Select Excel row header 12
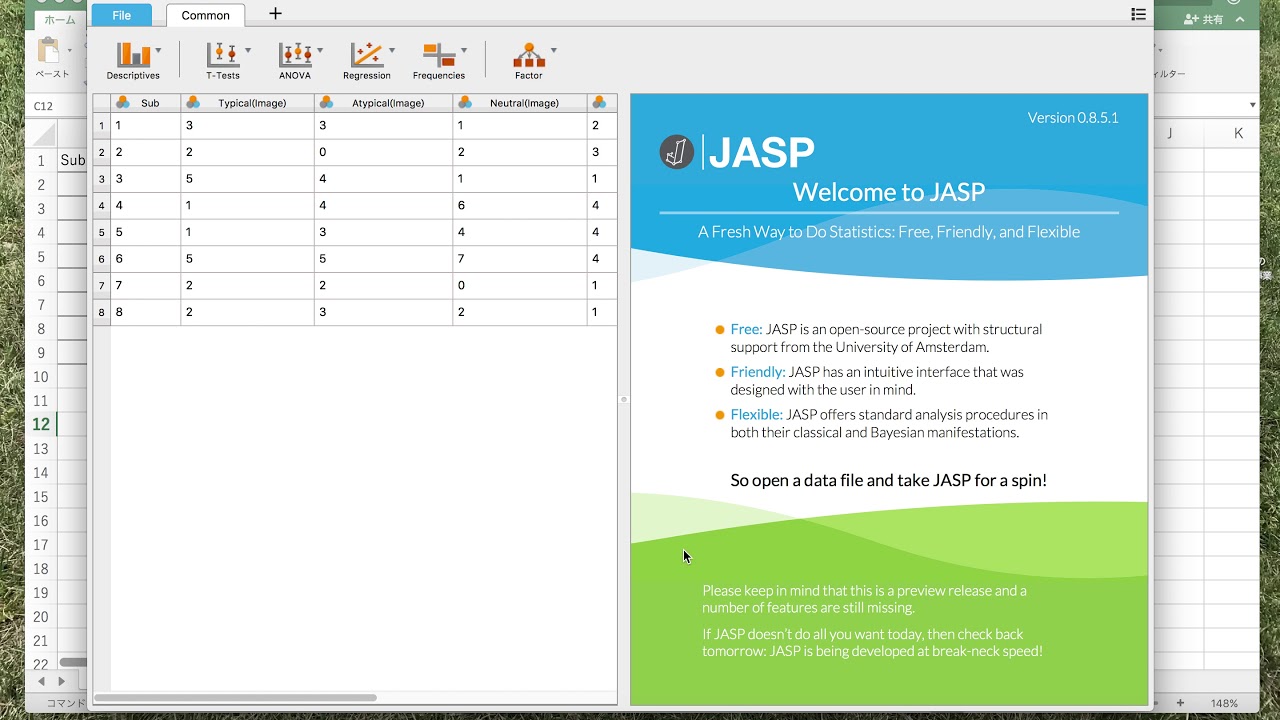 tap(41, 424)
